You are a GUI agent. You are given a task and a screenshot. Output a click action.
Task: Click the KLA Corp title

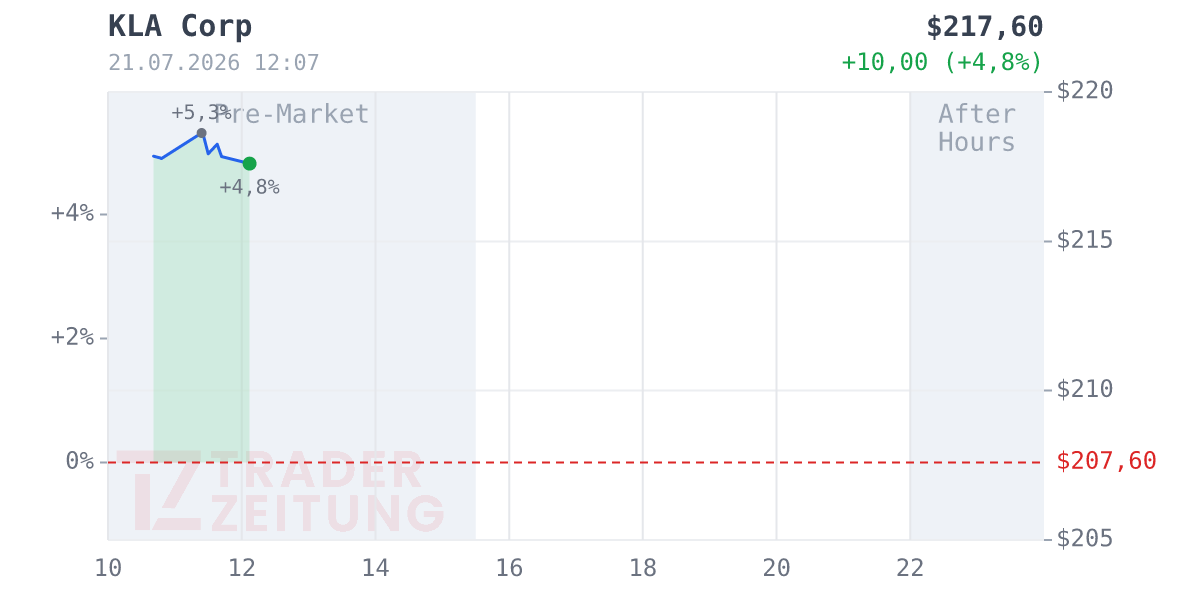click(180, 26)
